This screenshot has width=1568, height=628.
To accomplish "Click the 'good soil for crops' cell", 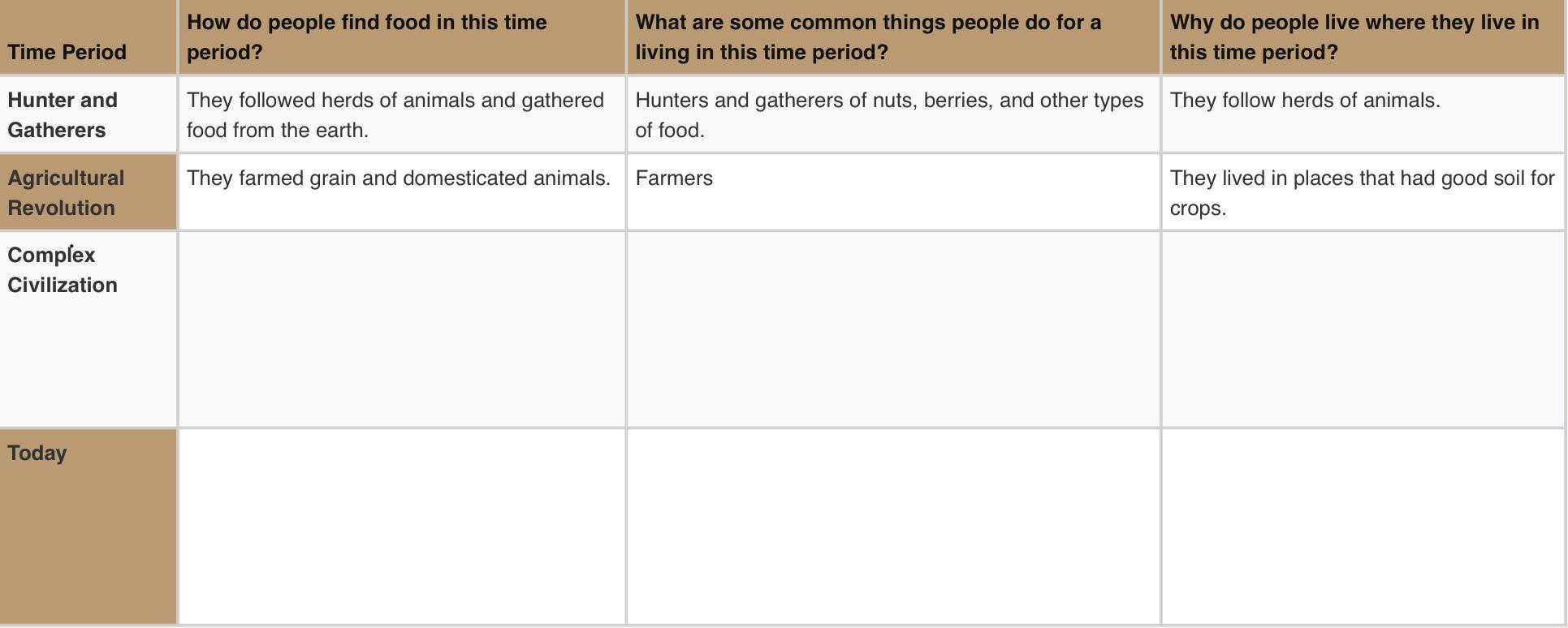I will click(x=1363, y=192).
